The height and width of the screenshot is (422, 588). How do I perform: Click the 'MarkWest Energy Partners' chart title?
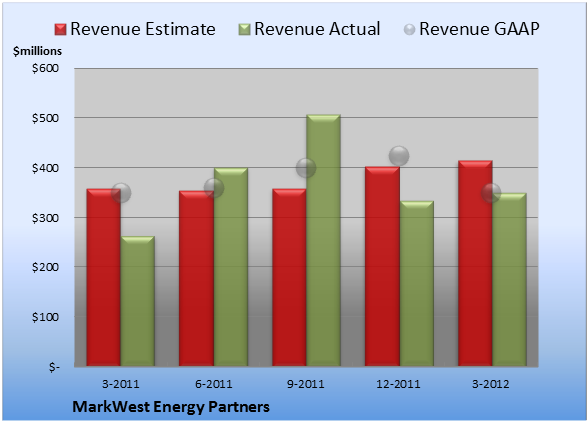pyautogui.click(x=171, y=407)
